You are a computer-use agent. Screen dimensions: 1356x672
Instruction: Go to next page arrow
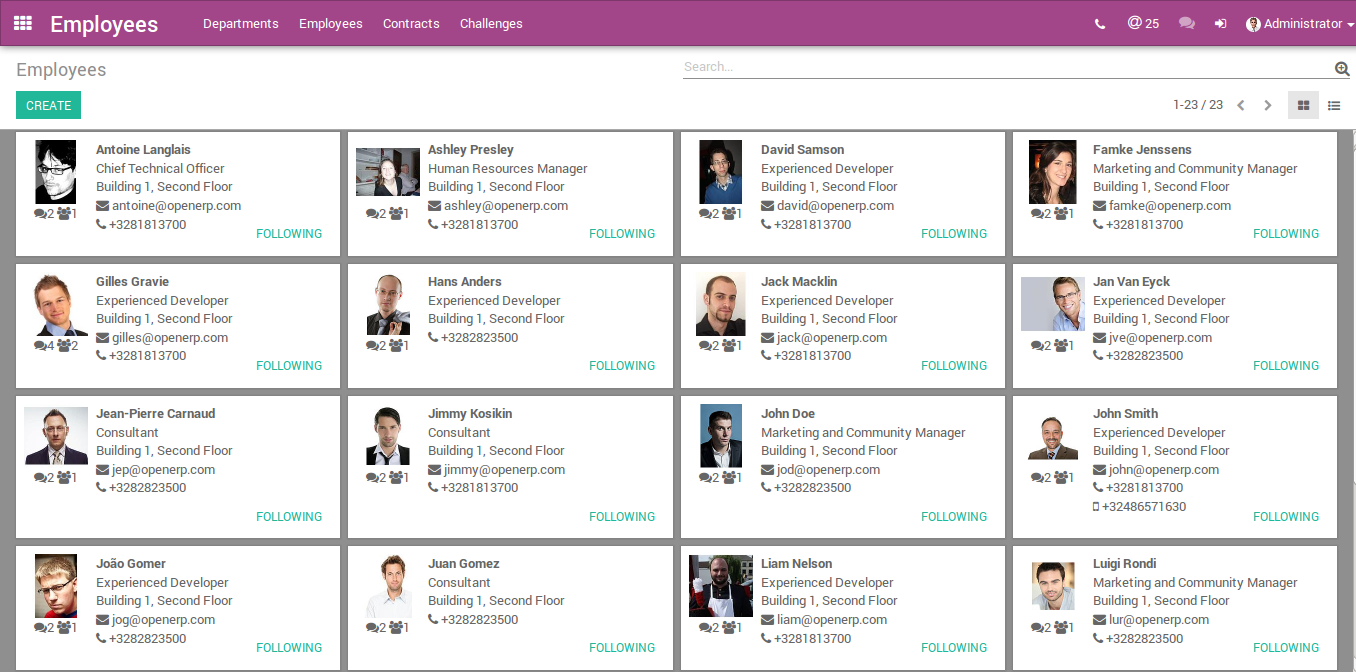tap(1268, 105)
